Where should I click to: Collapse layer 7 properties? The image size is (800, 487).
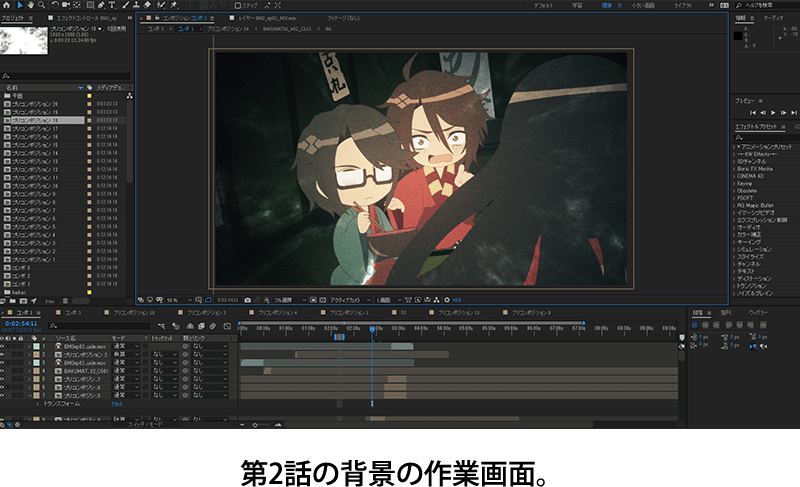coord(29,395)
